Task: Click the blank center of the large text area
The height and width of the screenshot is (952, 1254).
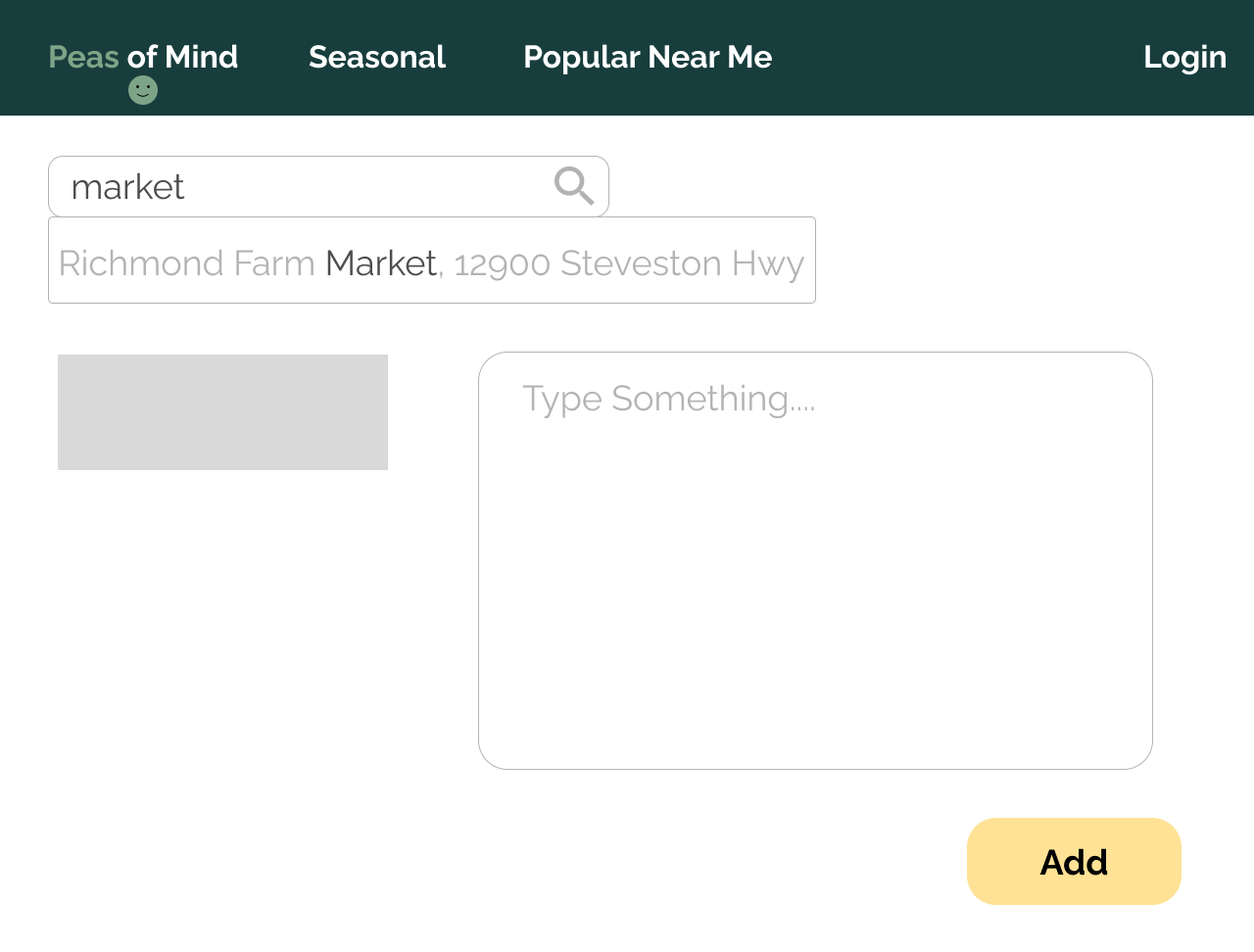Action: coord(815,578)
